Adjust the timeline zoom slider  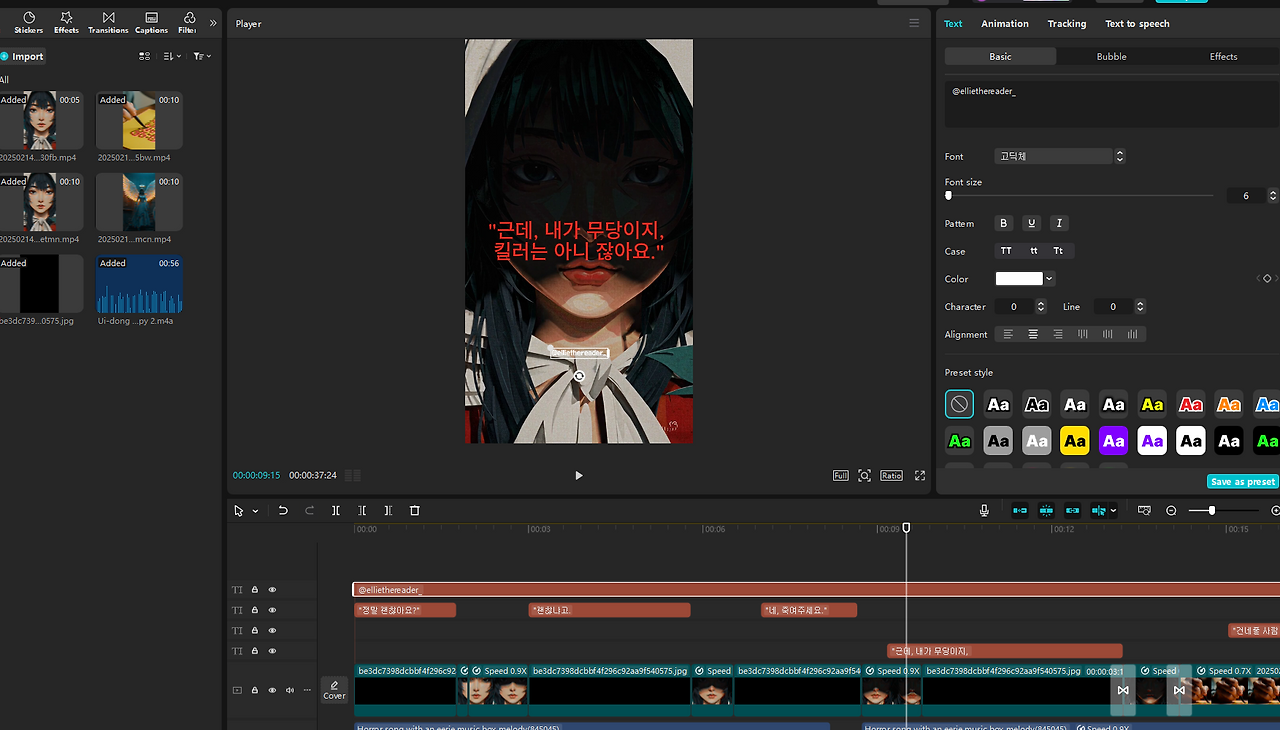[1212, 511]
